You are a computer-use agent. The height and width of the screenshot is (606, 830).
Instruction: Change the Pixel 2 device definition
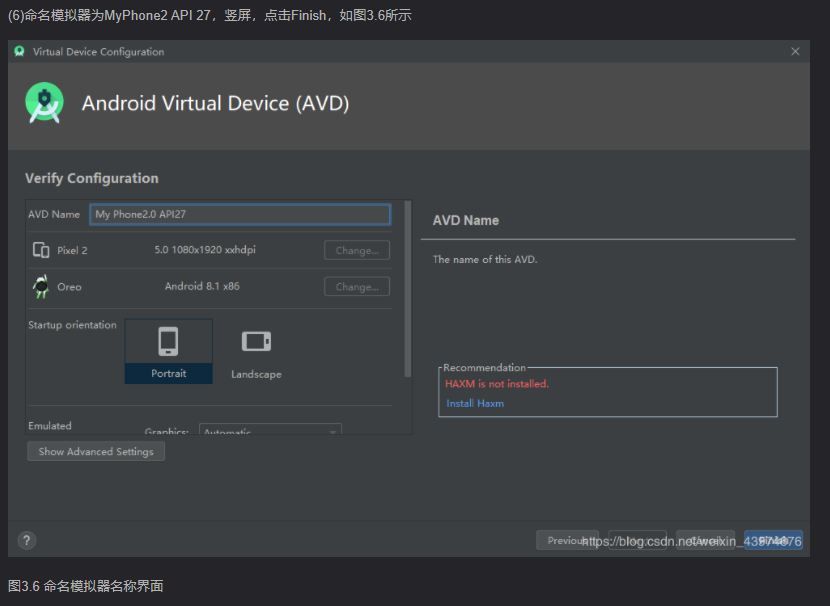coord(356,249)
